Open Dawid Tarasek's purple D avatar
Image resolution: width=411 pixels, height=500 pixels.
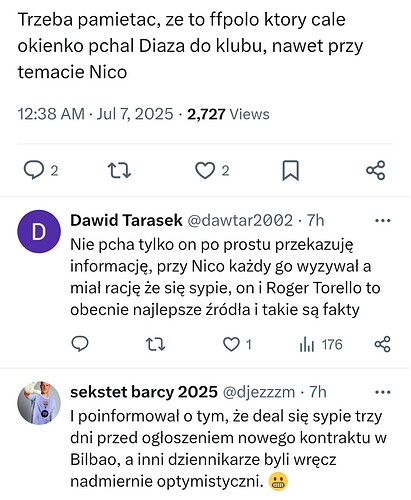(39, 231)
